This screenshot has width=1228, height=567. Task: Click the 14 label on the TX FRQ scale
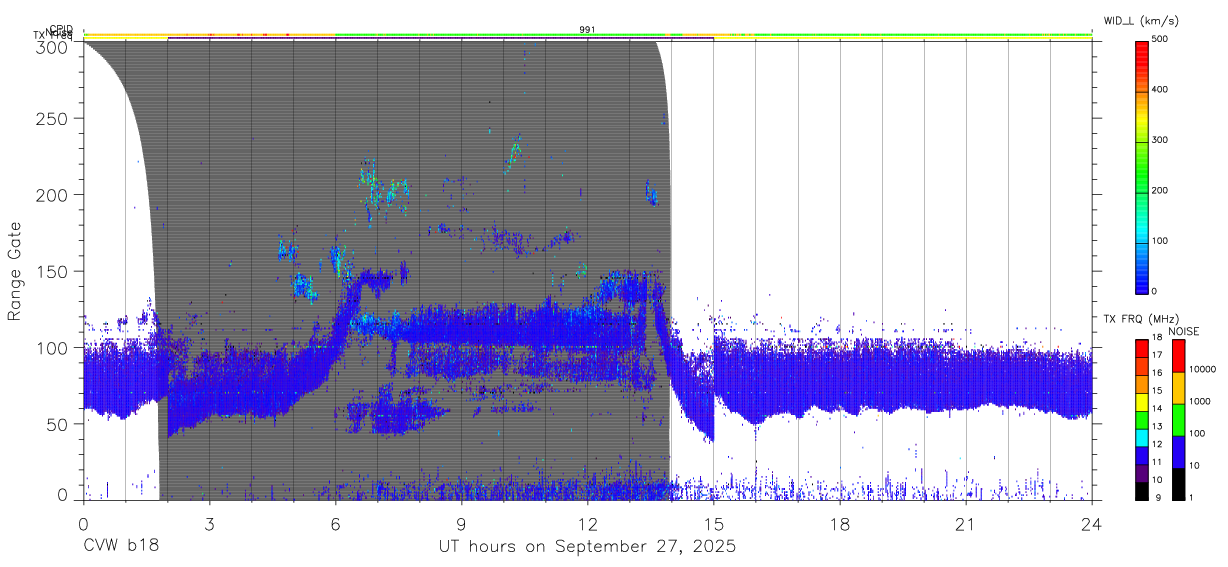click(1157, 409)
